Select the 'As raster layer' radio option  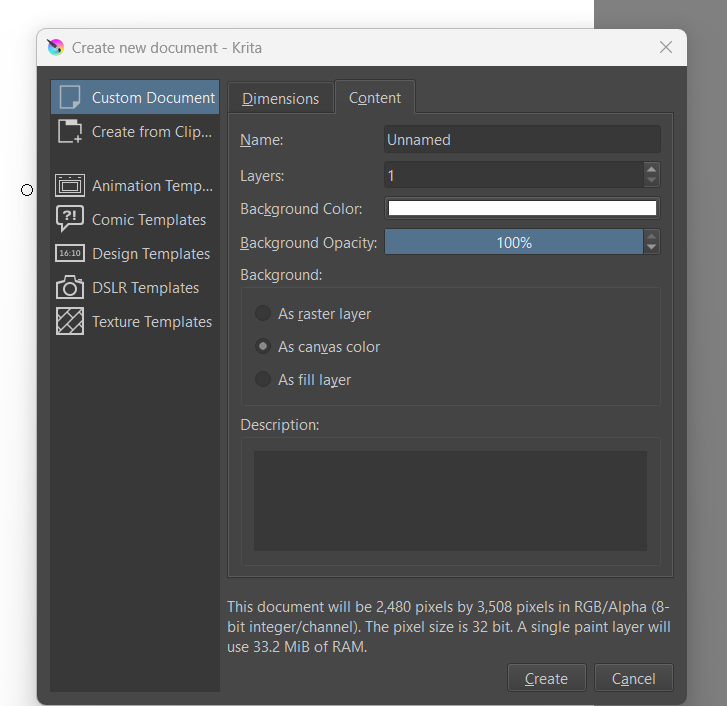pyautogui.click(x=263, y=314)
